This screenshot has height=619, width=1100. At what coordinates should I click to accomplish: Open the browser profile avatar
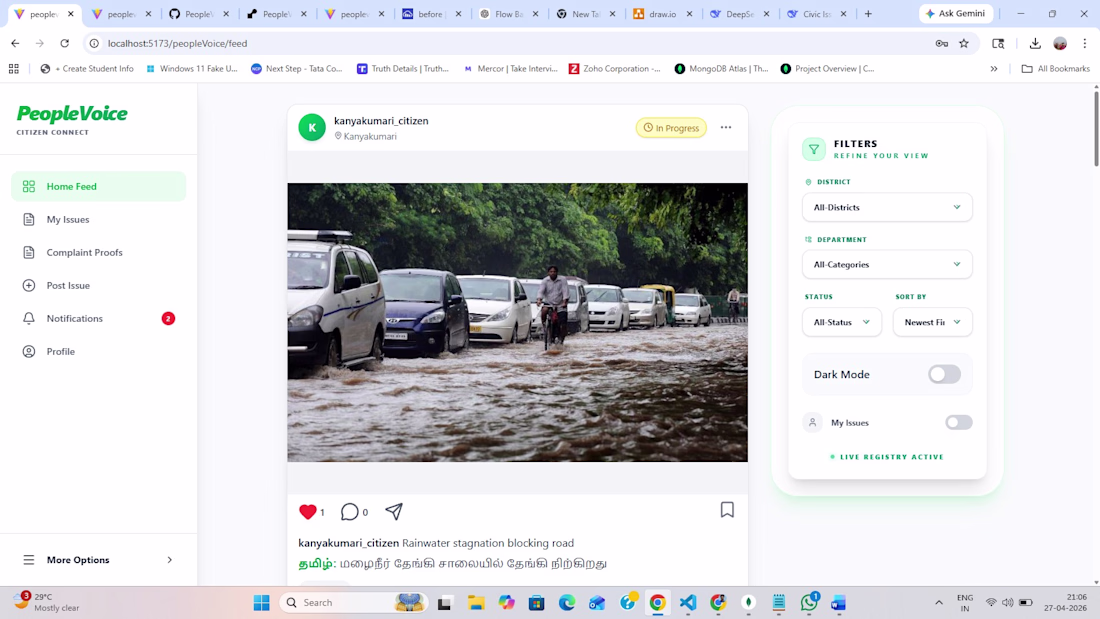(x=1060, y=44)
